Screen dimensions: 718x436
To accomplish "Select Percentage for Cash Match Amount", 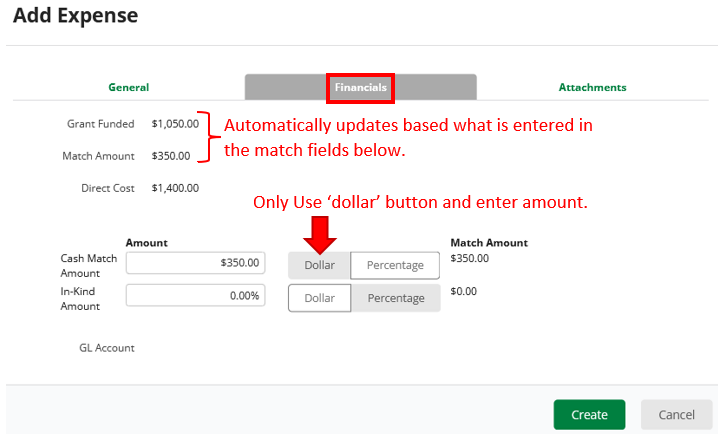I will click(395, 265).
